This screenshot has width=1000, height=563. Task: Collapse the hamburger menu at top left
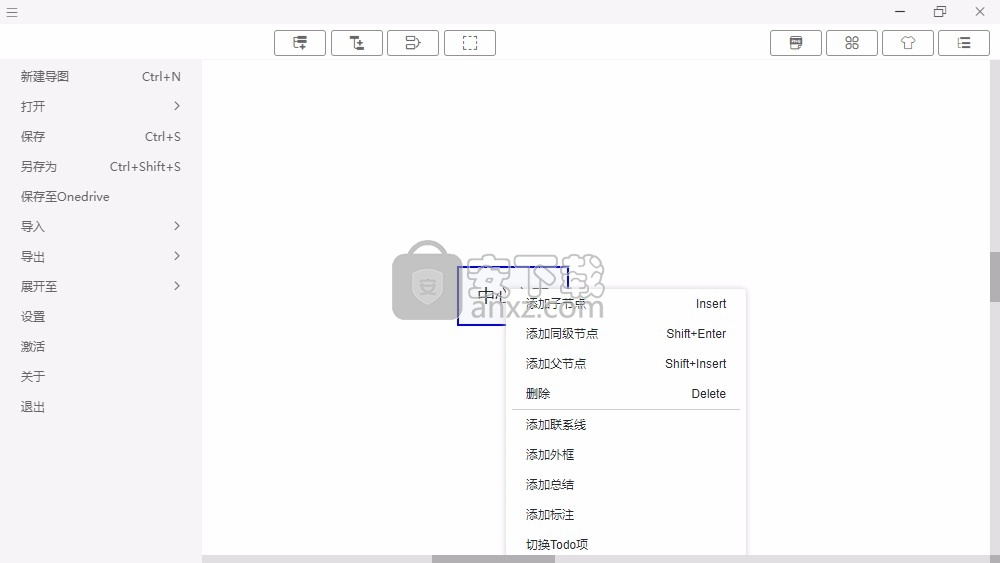coord(12,12)
